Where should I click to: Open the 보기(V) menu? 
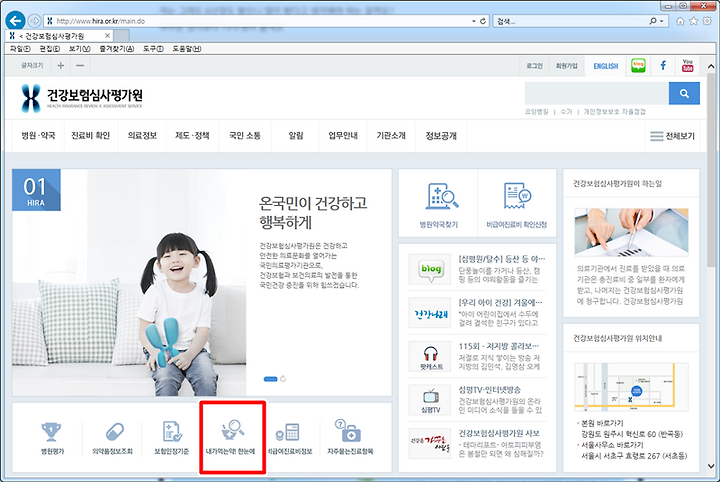79,49
